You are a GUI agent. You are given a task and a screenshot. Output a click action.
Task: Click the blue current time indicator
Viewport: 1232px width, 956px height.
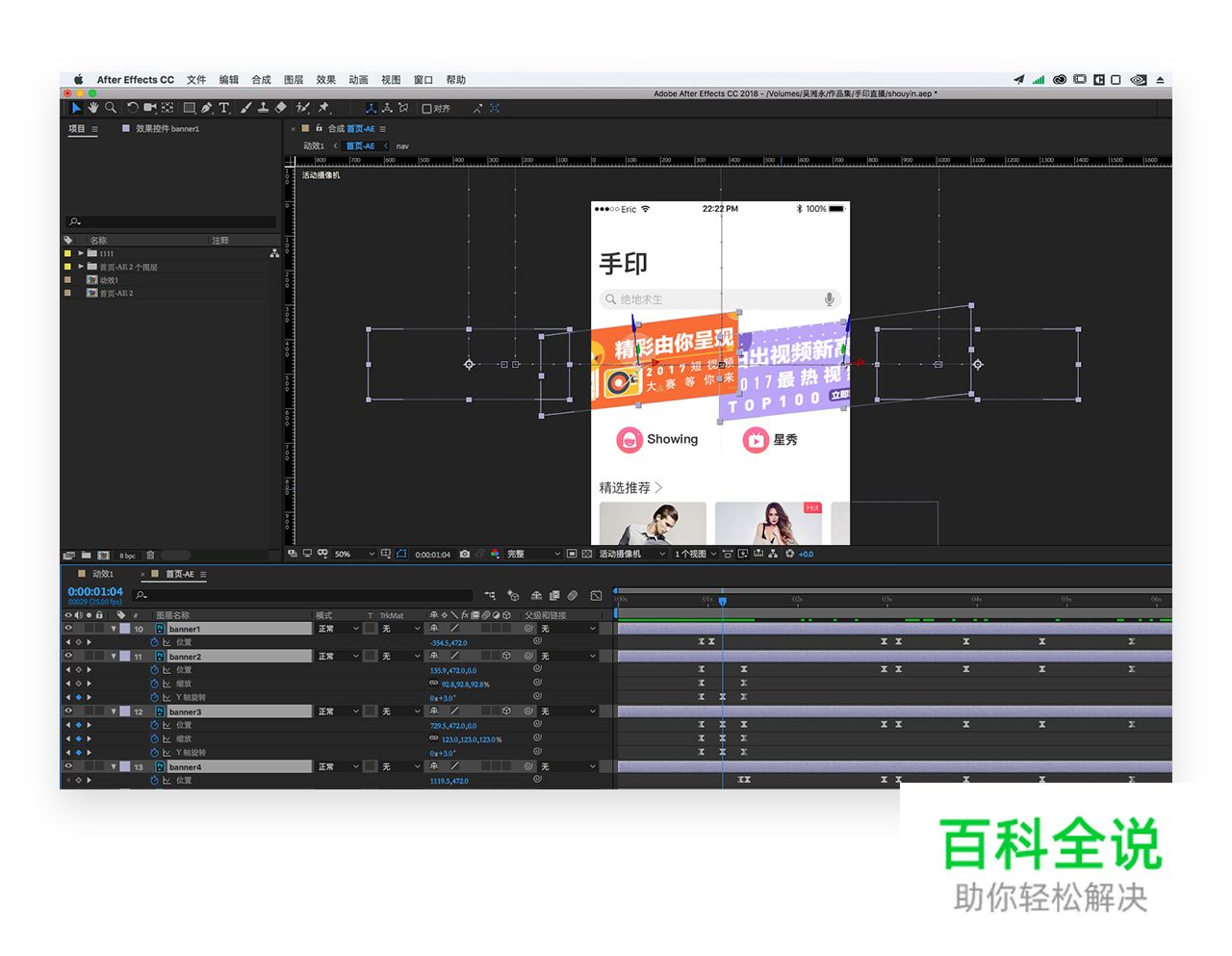tap(723, 601)
